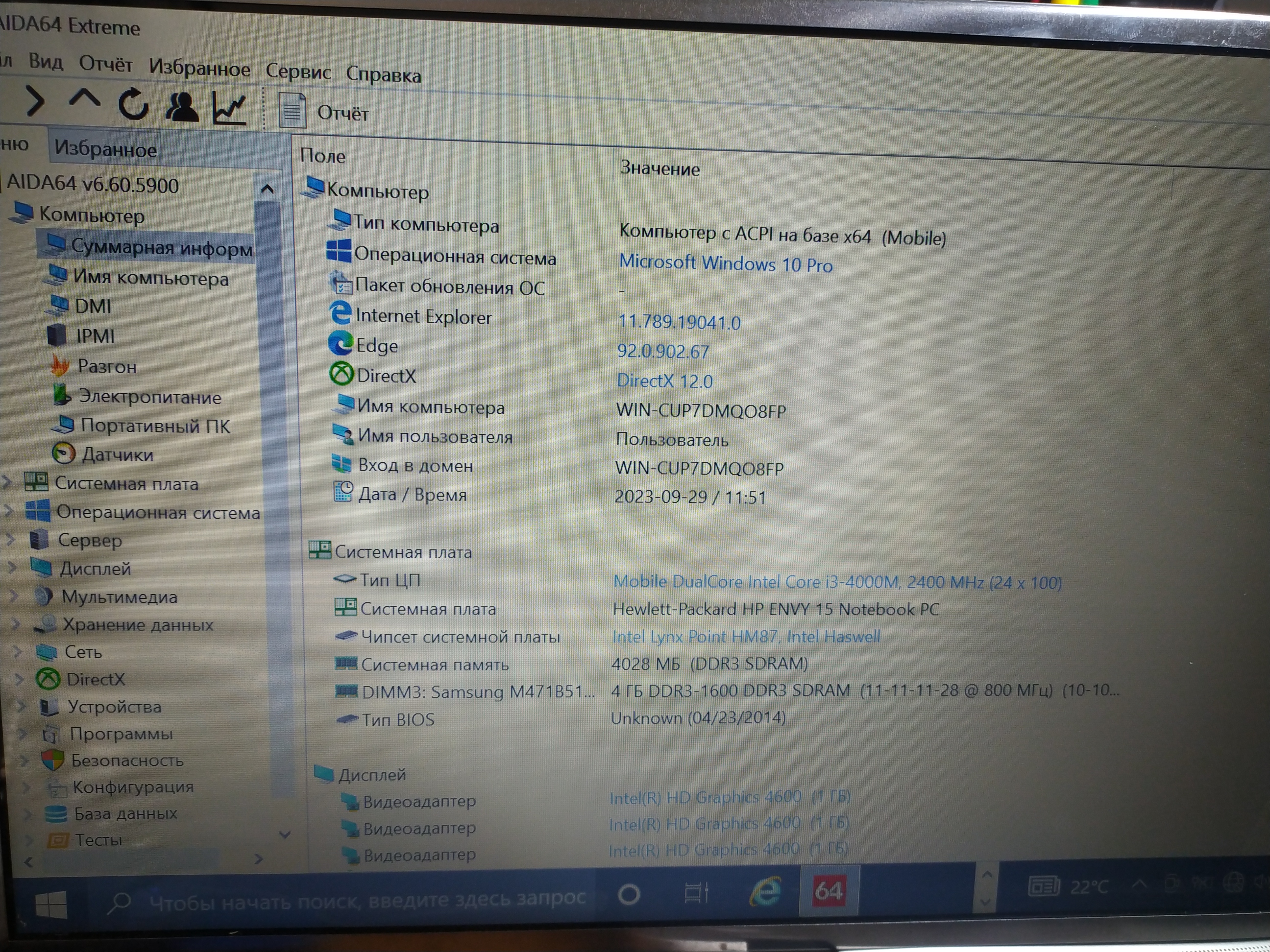The width and height of the screenshot is (1270, 952).
Task: Expand the Сервер tree node
Action: (x=10, y=538)
